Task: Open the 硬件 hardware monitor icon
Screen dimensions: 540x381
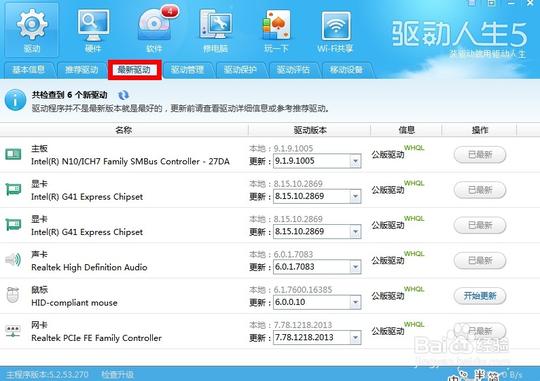Action: (x=93, y=30)
